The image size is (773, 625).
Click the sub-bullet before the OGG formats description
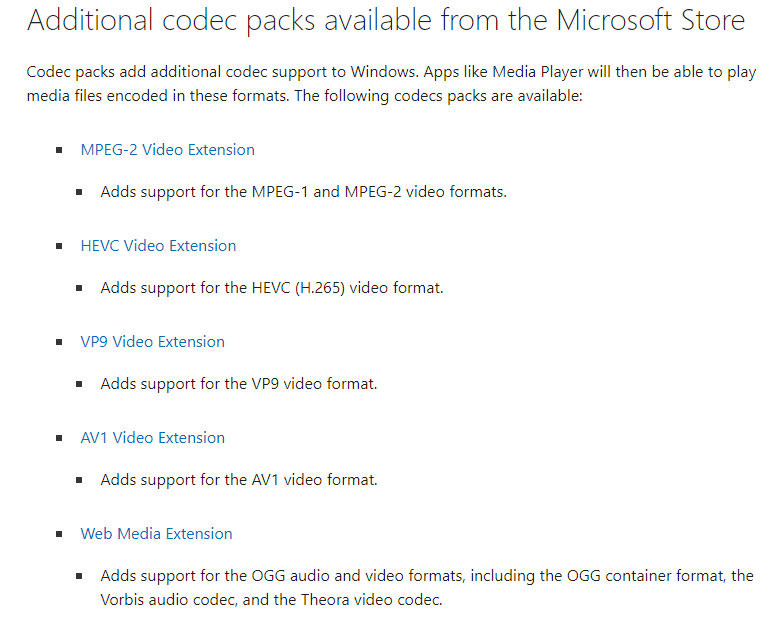point(79,576)
